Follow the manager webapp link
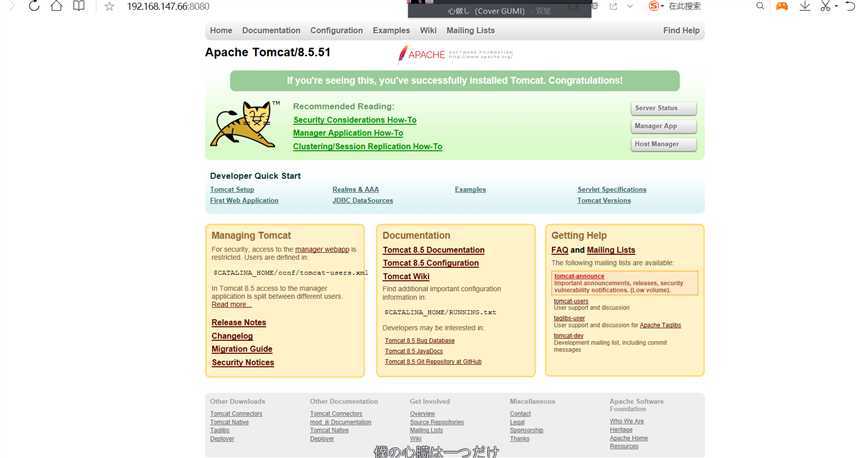 point(322,249)
